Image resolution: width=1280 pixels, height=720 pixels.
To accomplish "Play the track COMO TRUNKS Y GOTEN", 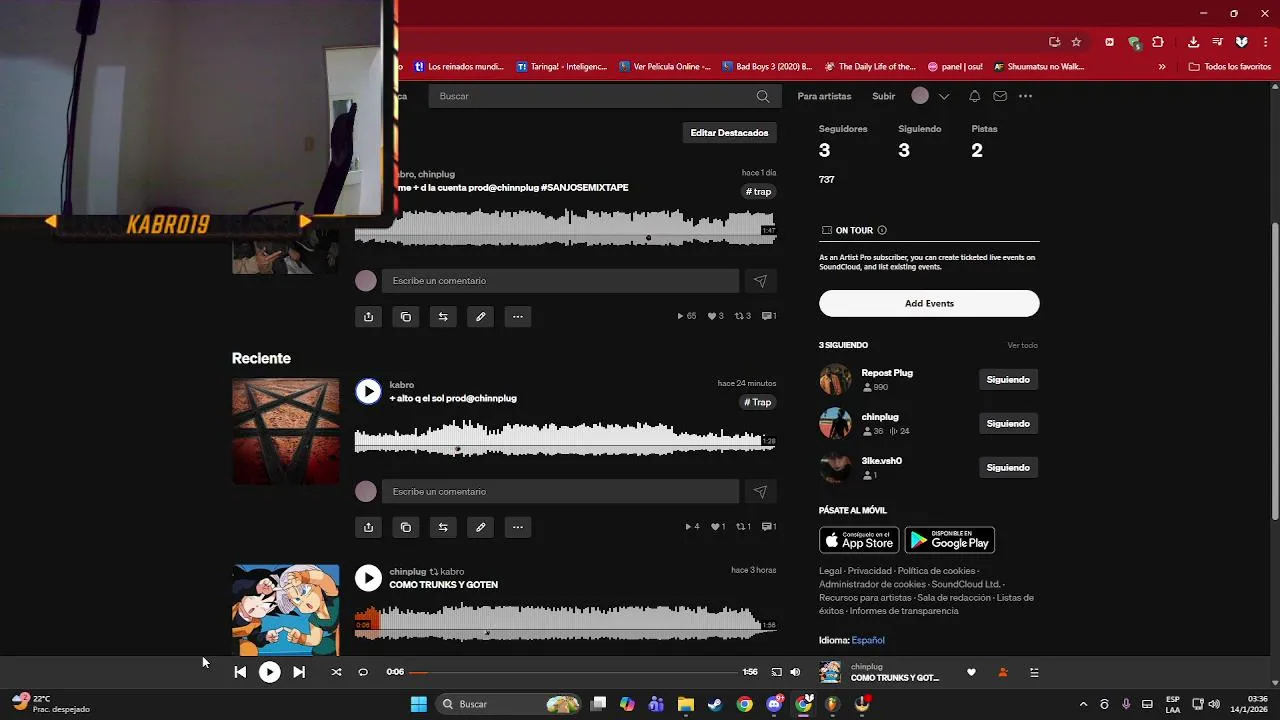I will click(368, 578).
